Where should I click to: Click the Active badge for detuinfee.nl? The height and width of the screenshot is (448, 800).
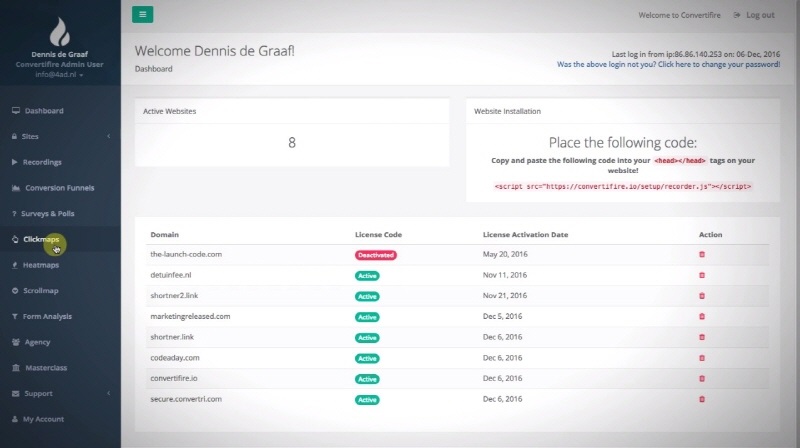point(367,276)
